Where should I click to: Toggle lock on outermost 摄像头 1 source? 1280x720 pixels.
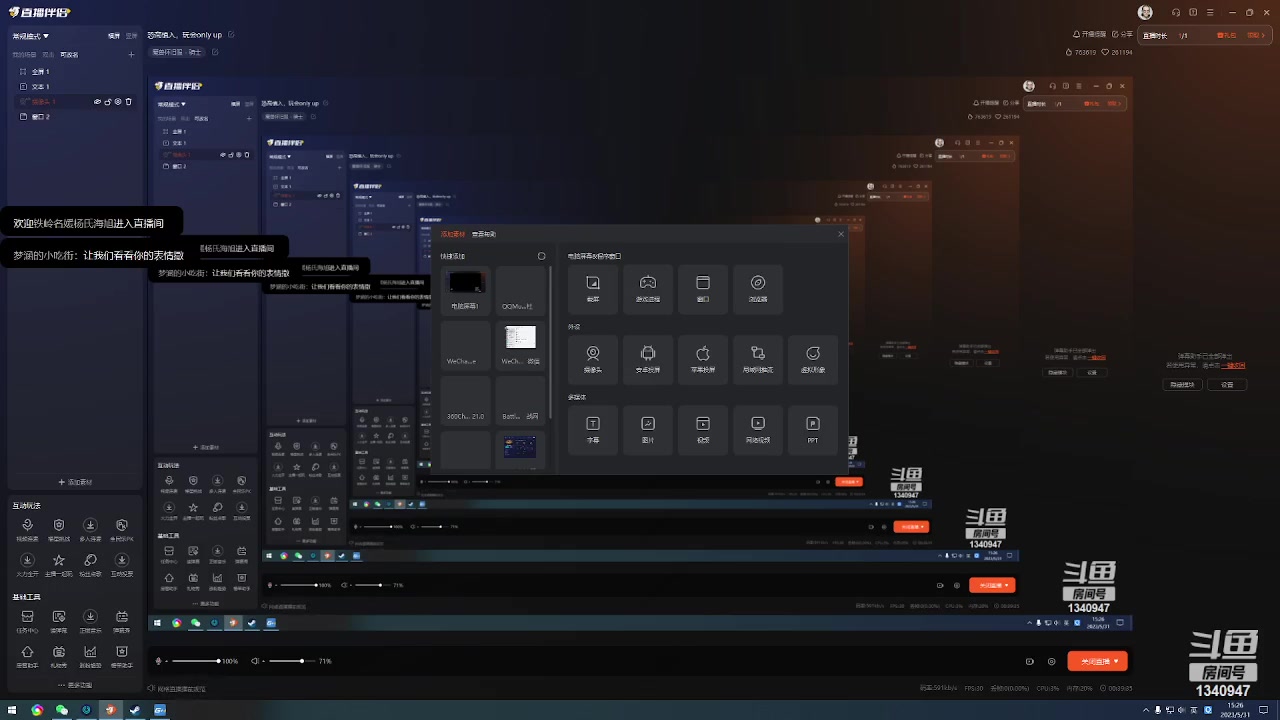tap(108, 101)
